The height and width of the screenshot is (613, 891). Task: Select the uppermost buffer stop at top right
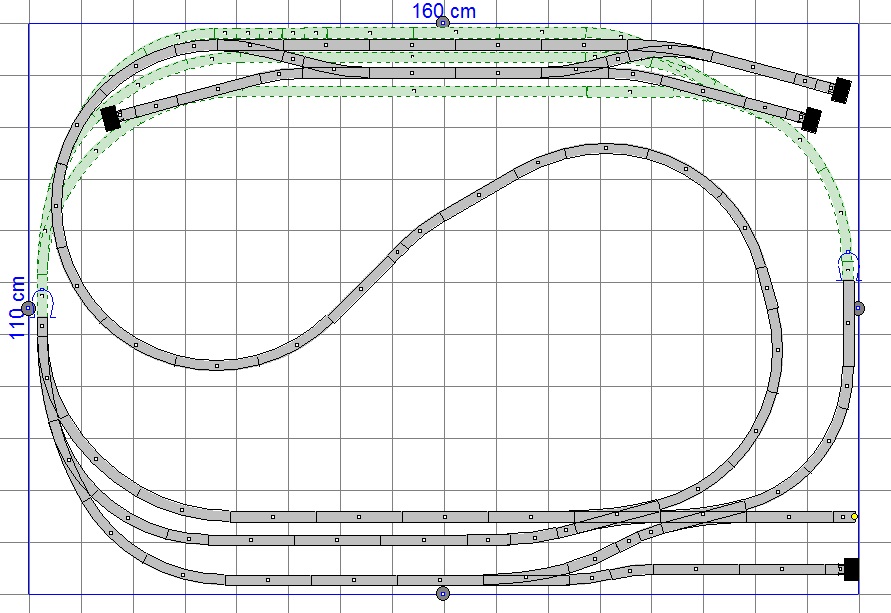(x=841, y=90)
